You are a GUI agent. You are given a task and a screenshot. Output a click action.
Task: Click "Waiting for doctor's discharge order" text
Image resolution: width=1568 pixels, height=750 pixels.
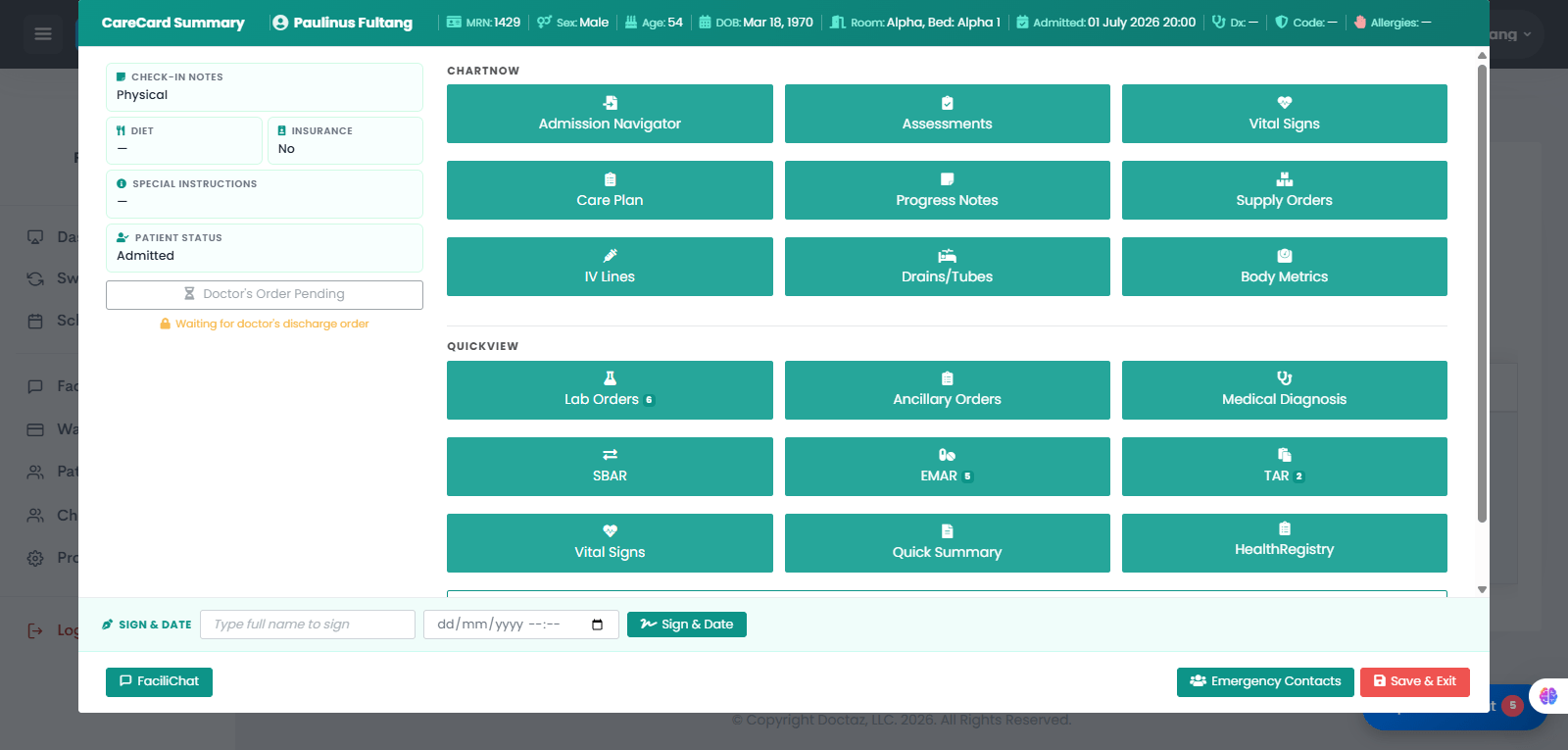(x=272, y=324)
